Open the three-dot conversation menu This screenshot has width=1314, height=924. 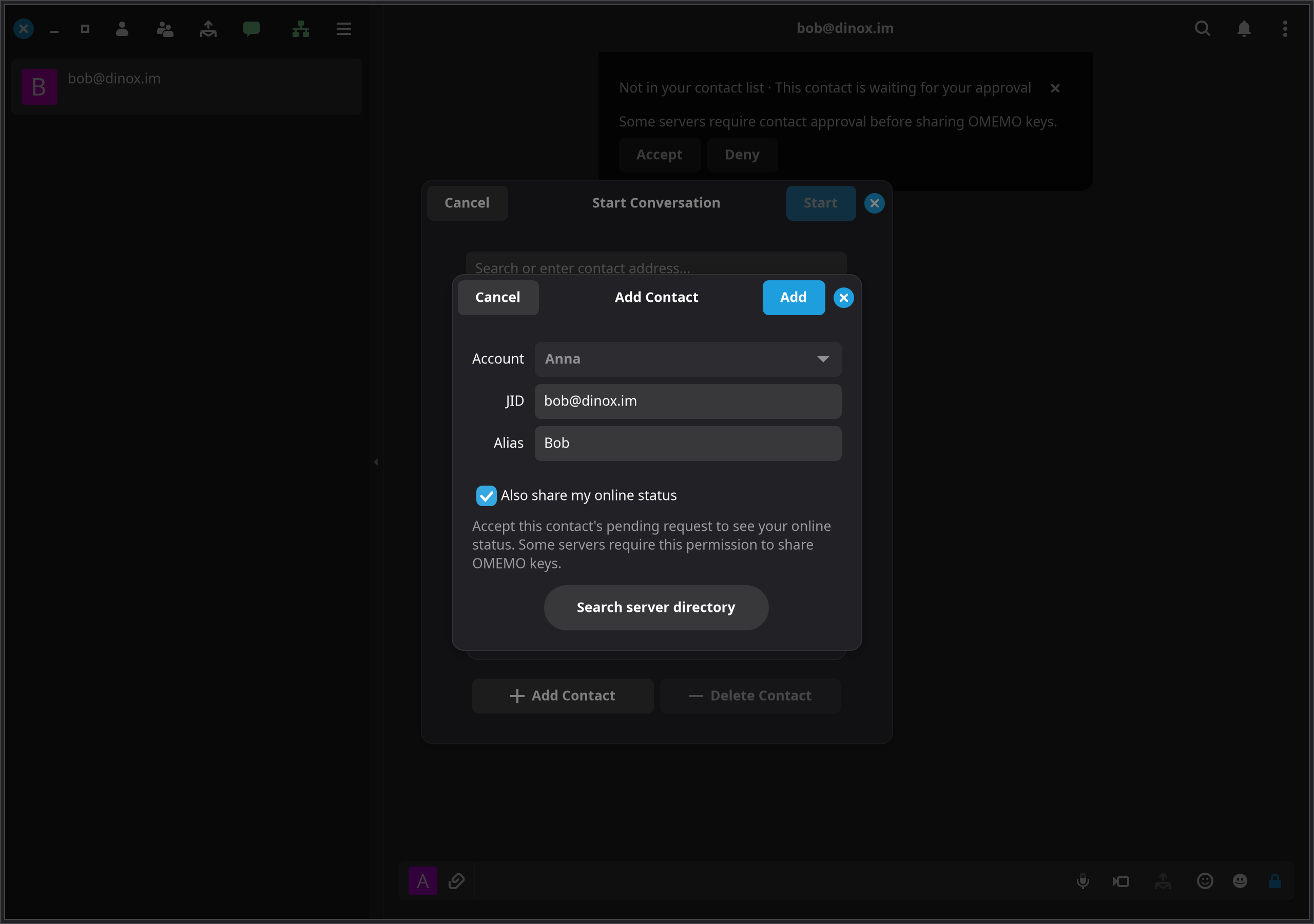coord(1285,29)
